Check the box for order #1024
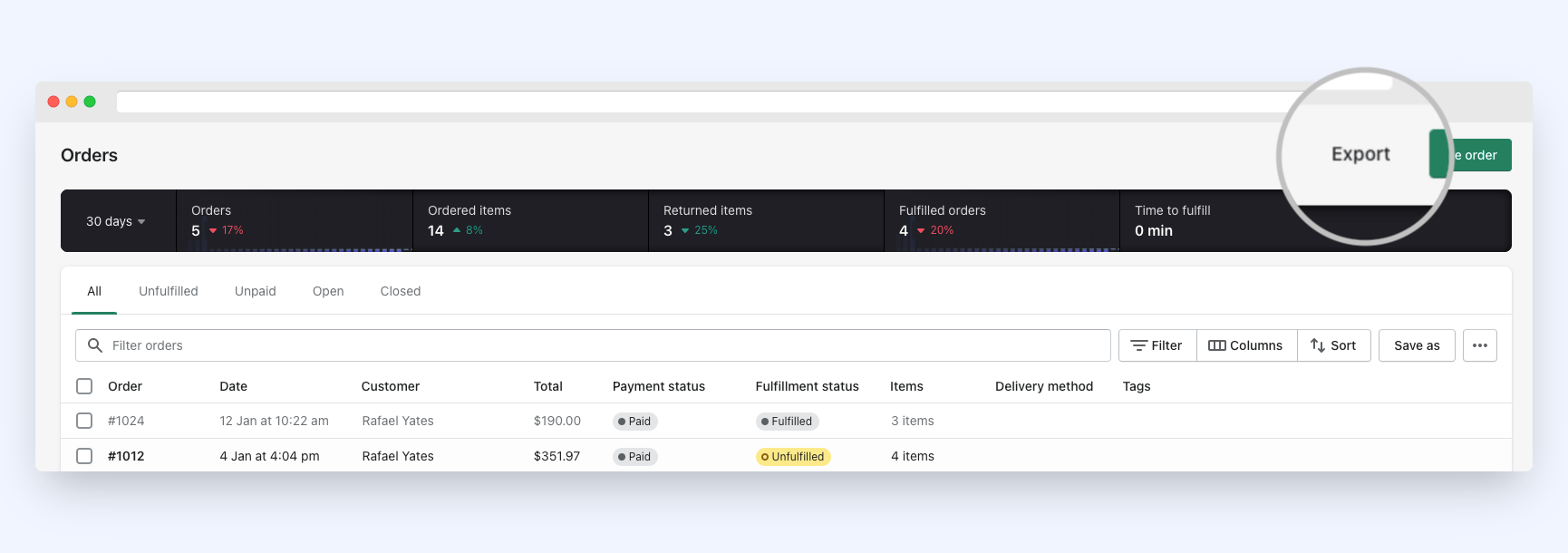 [x=84, y=421]
